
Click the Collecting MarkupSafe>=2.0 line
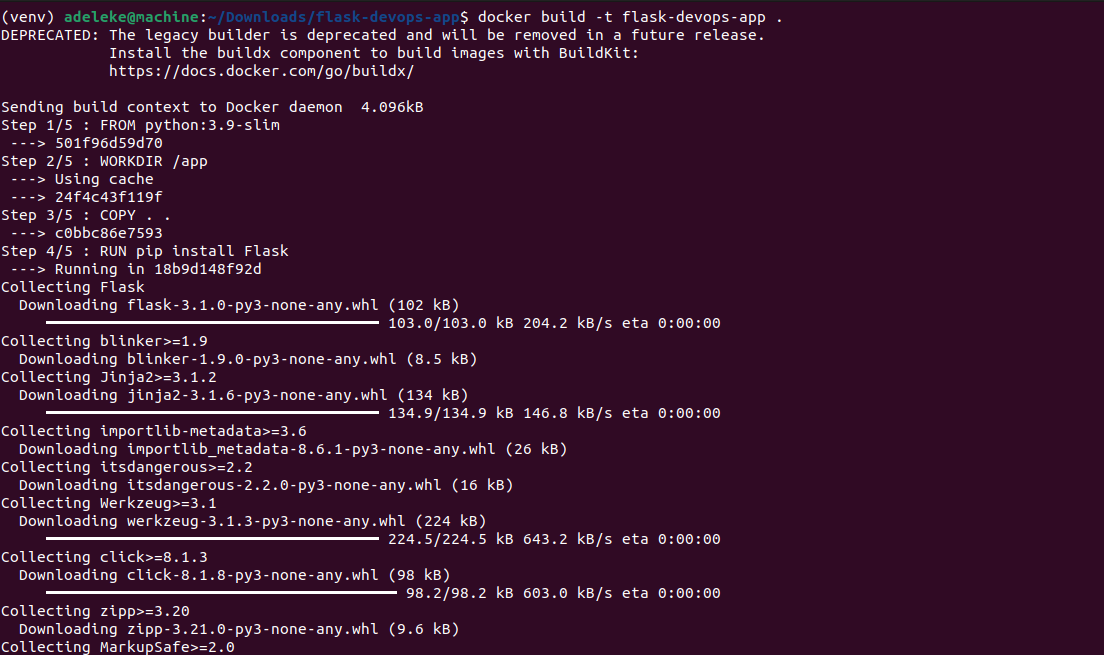click(118, 647)
